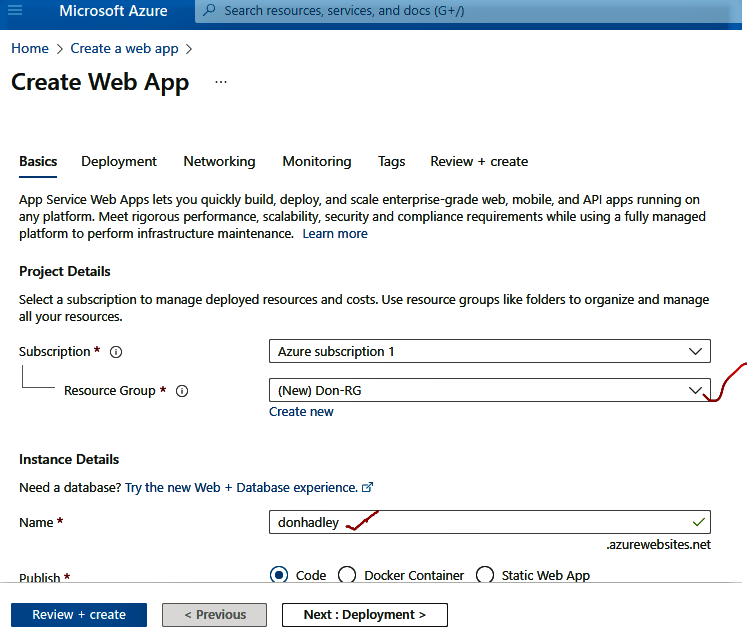747x643 pixels.
Task: Click the Create new resource group link
Action: 301,412
